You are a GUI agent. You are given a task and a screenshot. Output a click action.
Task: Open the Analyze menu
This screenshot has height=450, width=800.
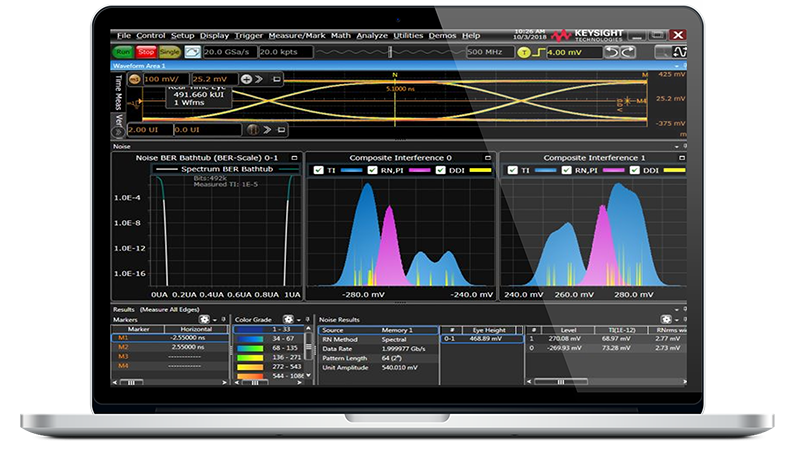(x=372, y=36)
